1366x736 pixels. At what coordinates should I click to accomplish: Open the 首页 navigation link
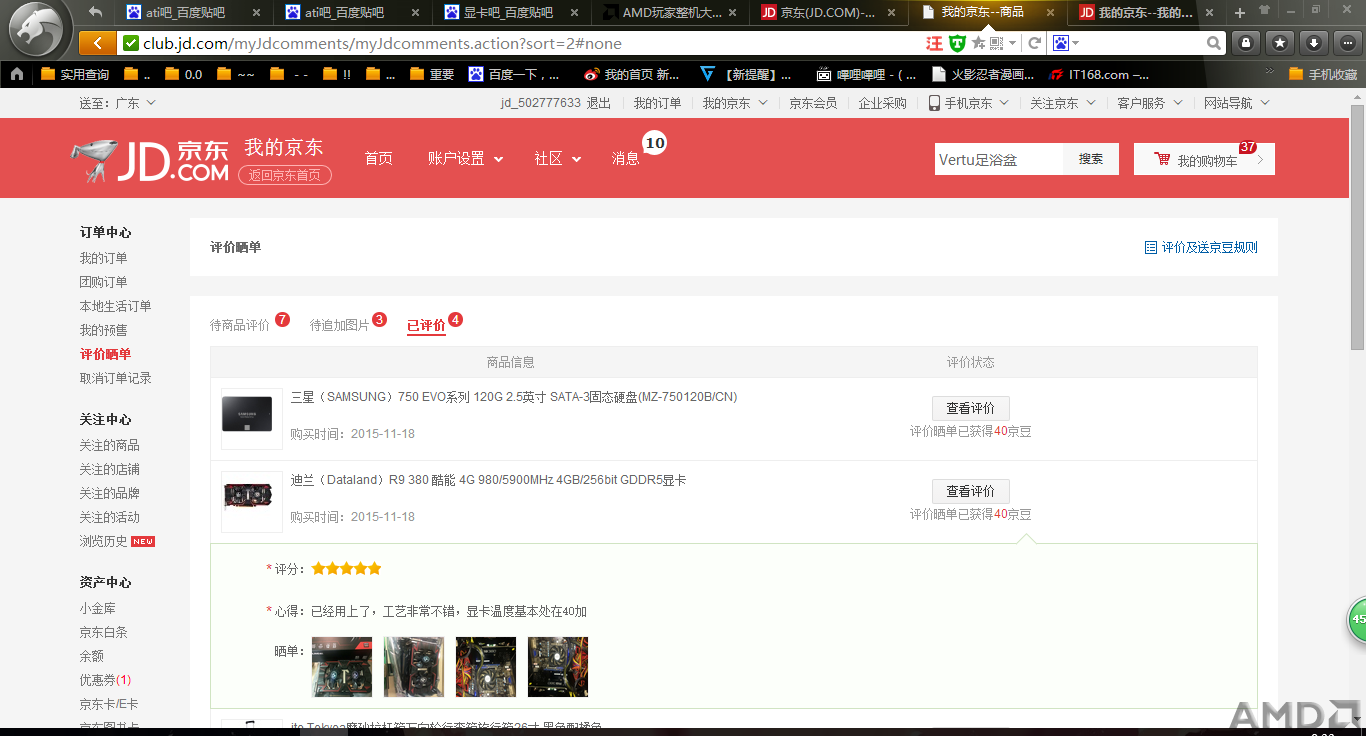(379, 158)
